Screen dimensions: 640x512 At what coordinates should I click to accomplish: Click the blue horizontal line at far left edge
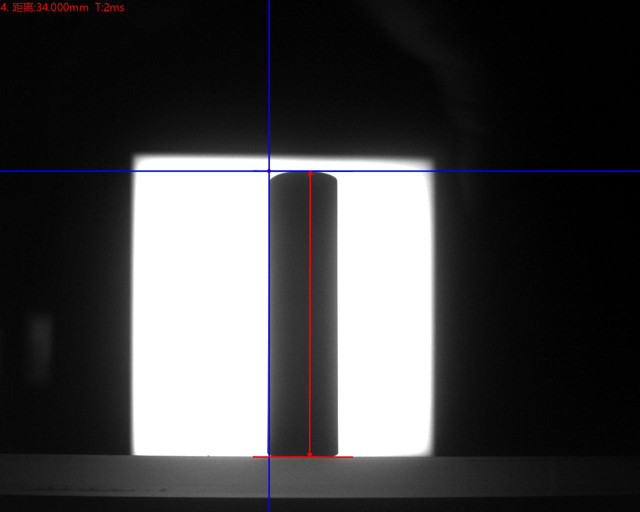pyautogui.click(x=8, y=171)
